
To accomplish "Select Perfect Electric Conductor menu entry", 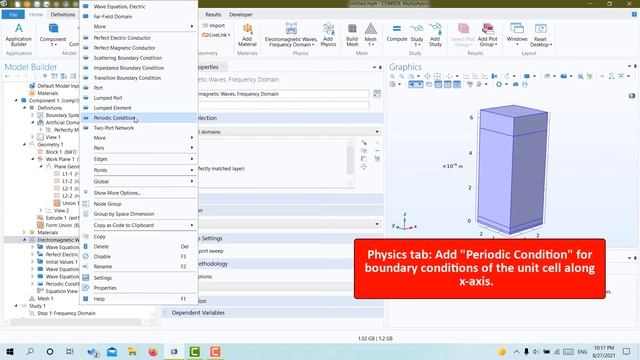I will [x=139, y=38].
